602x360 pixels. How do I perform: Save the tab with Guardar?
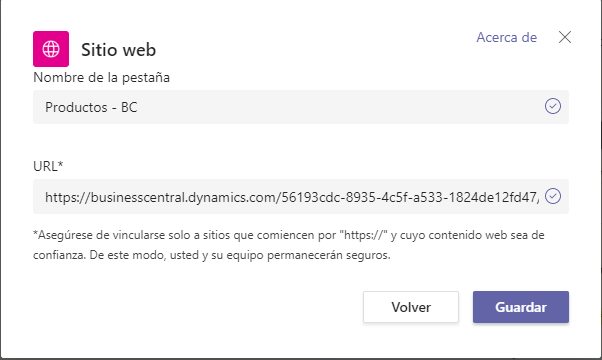tap(521, 307)
